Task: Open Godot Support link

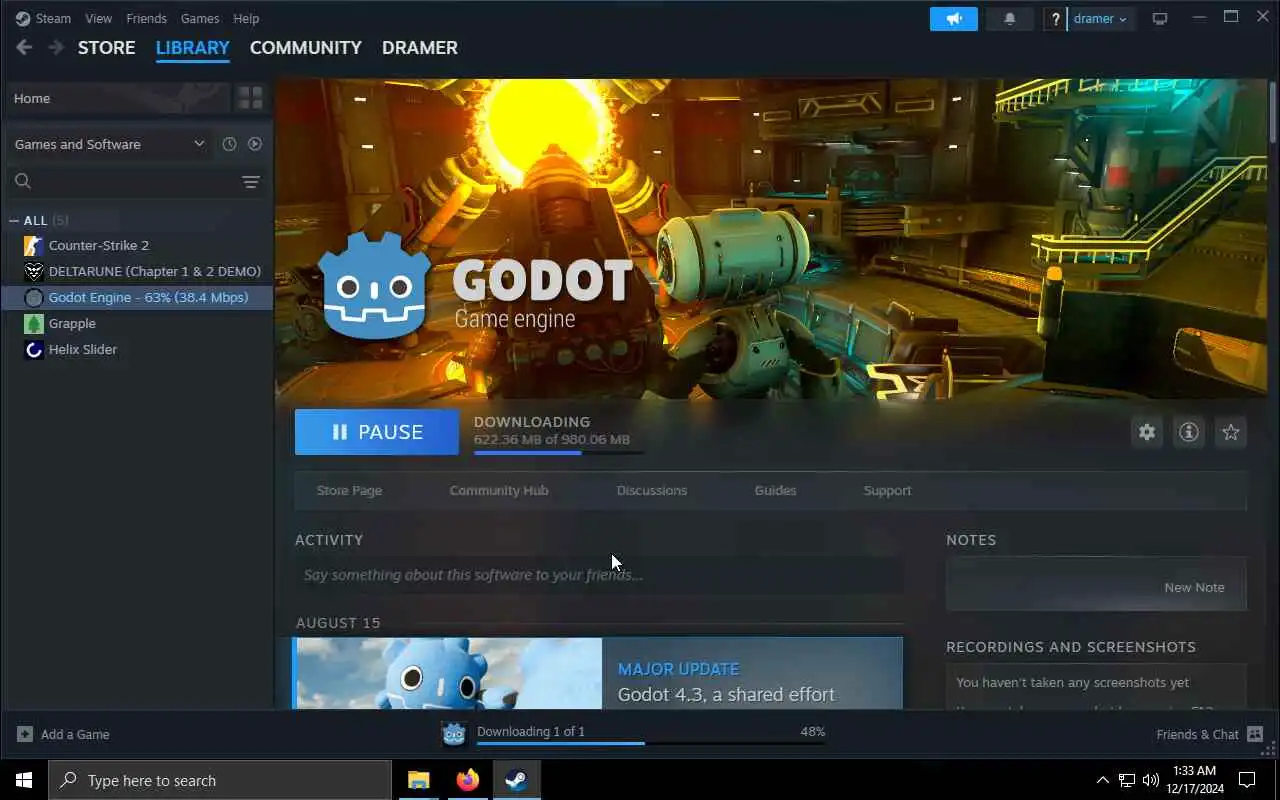Action: tap(887, 490)
